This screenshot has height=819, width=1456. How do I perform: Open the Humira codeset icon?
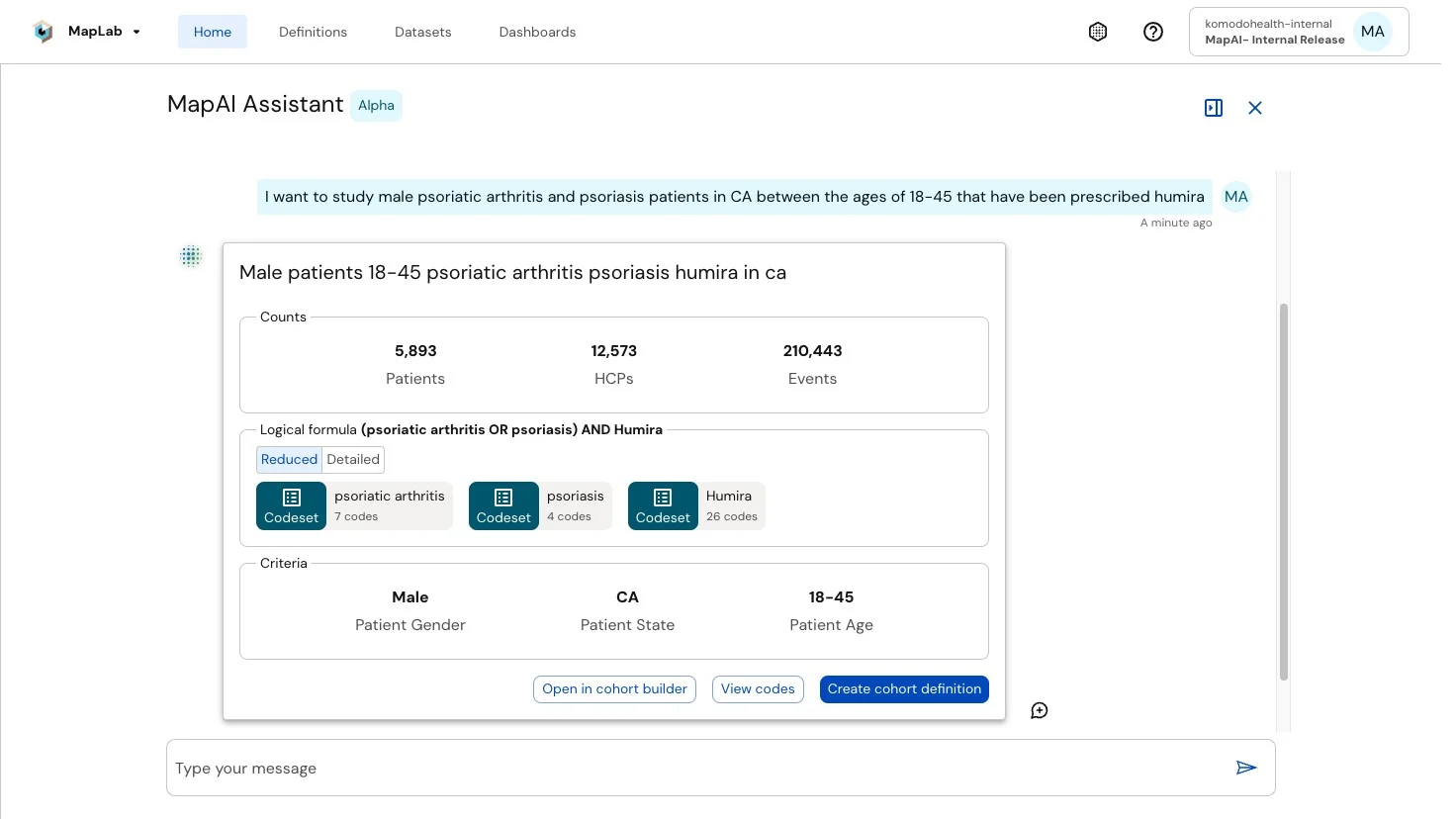point(663,505)
